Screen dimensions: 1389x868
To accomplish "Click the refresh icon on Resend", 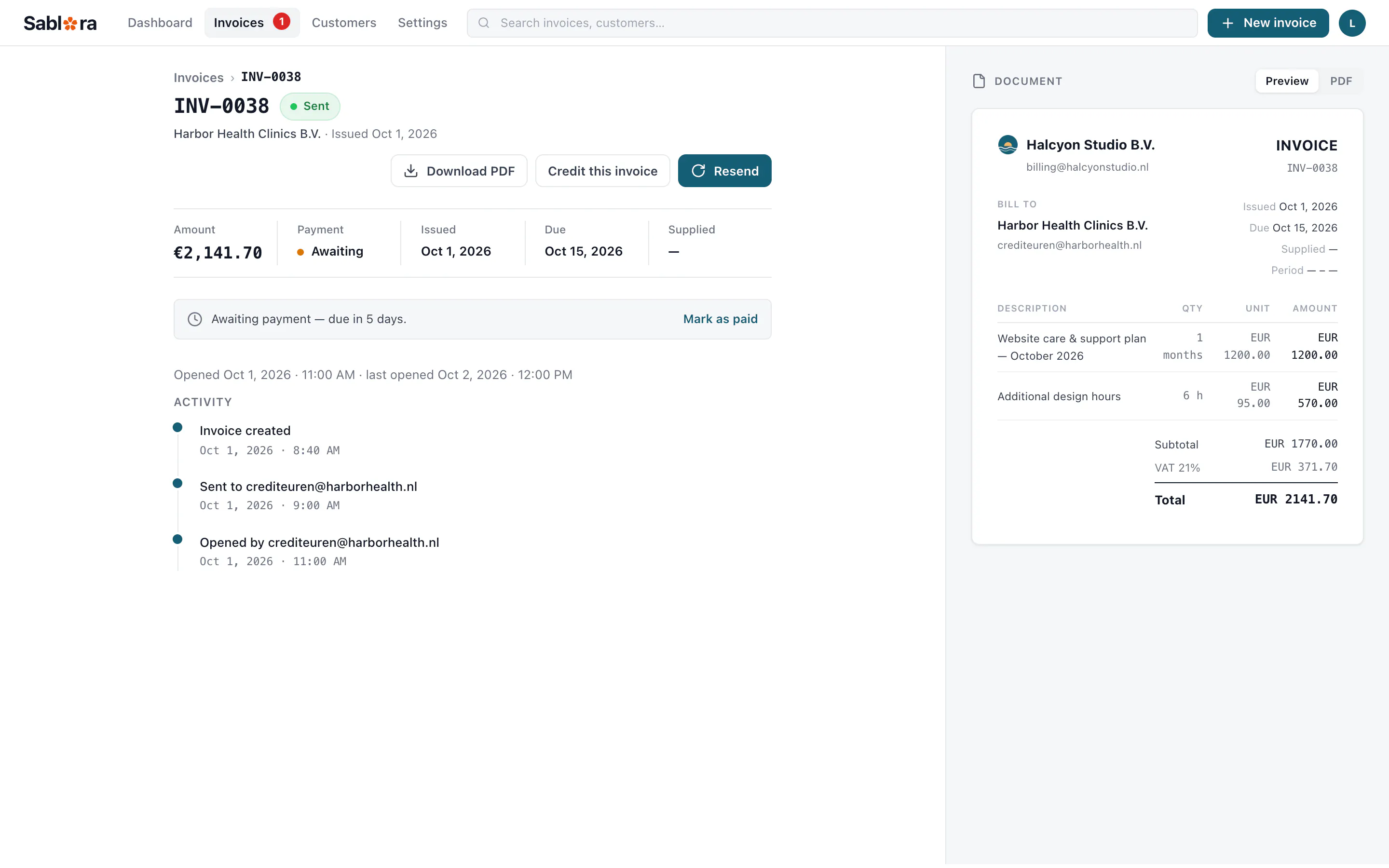I will (698, 171).
